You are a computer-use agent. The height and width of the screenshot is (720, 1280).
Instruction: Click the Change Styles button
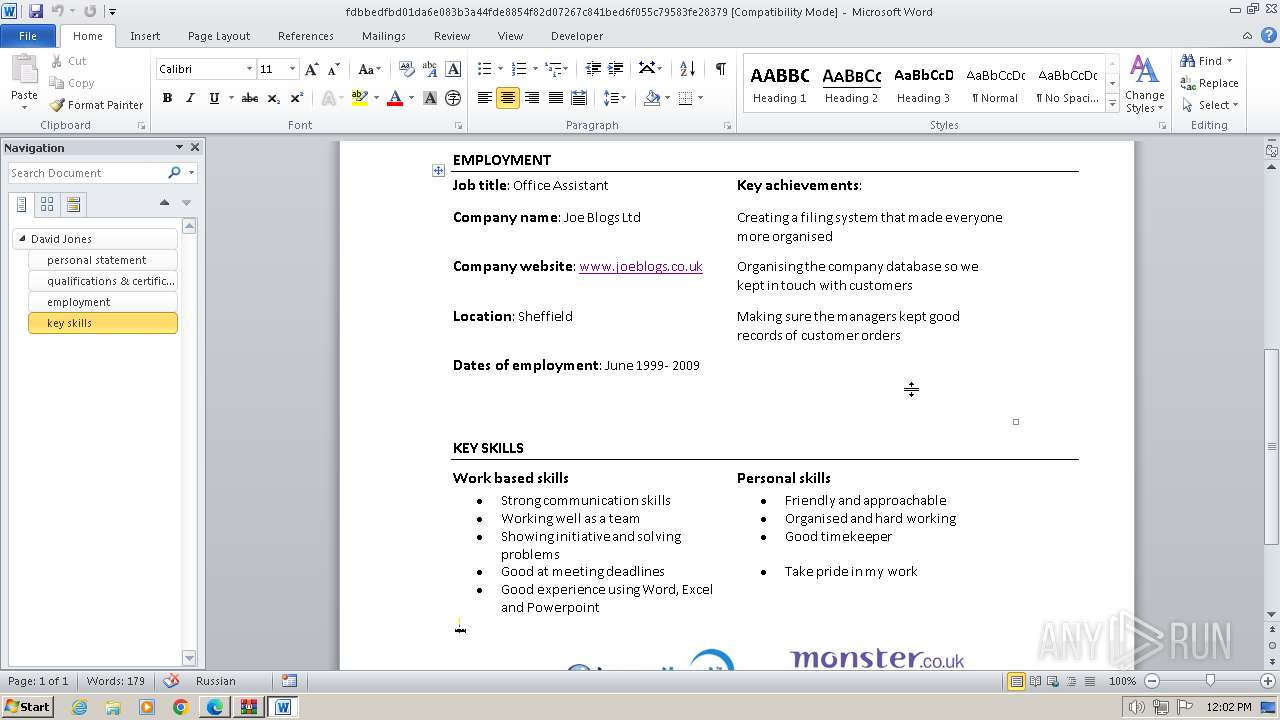tap(1144, 84)
